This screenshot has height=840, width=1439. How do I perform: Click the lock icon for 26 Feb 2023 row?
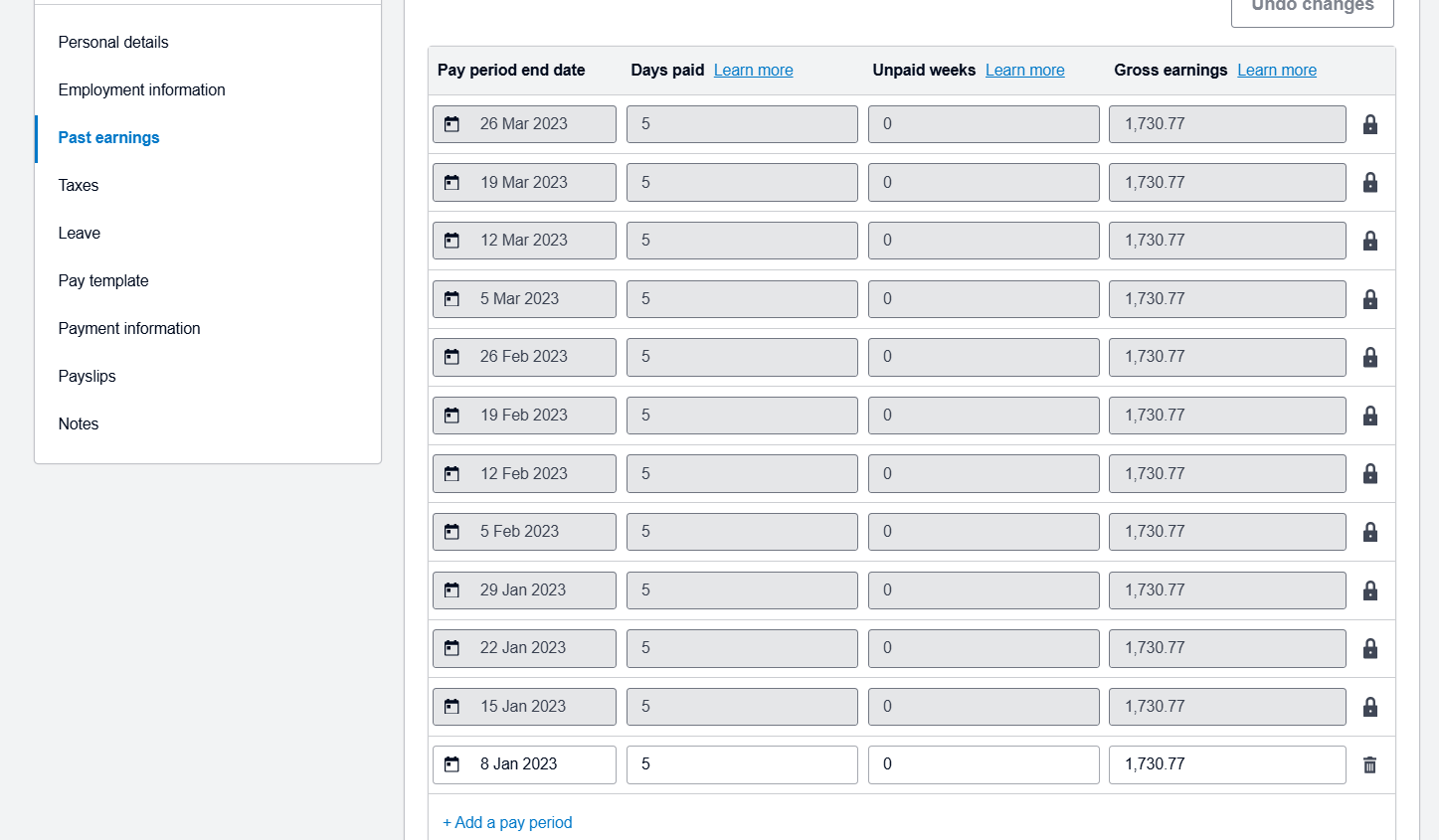point(1369,357)
